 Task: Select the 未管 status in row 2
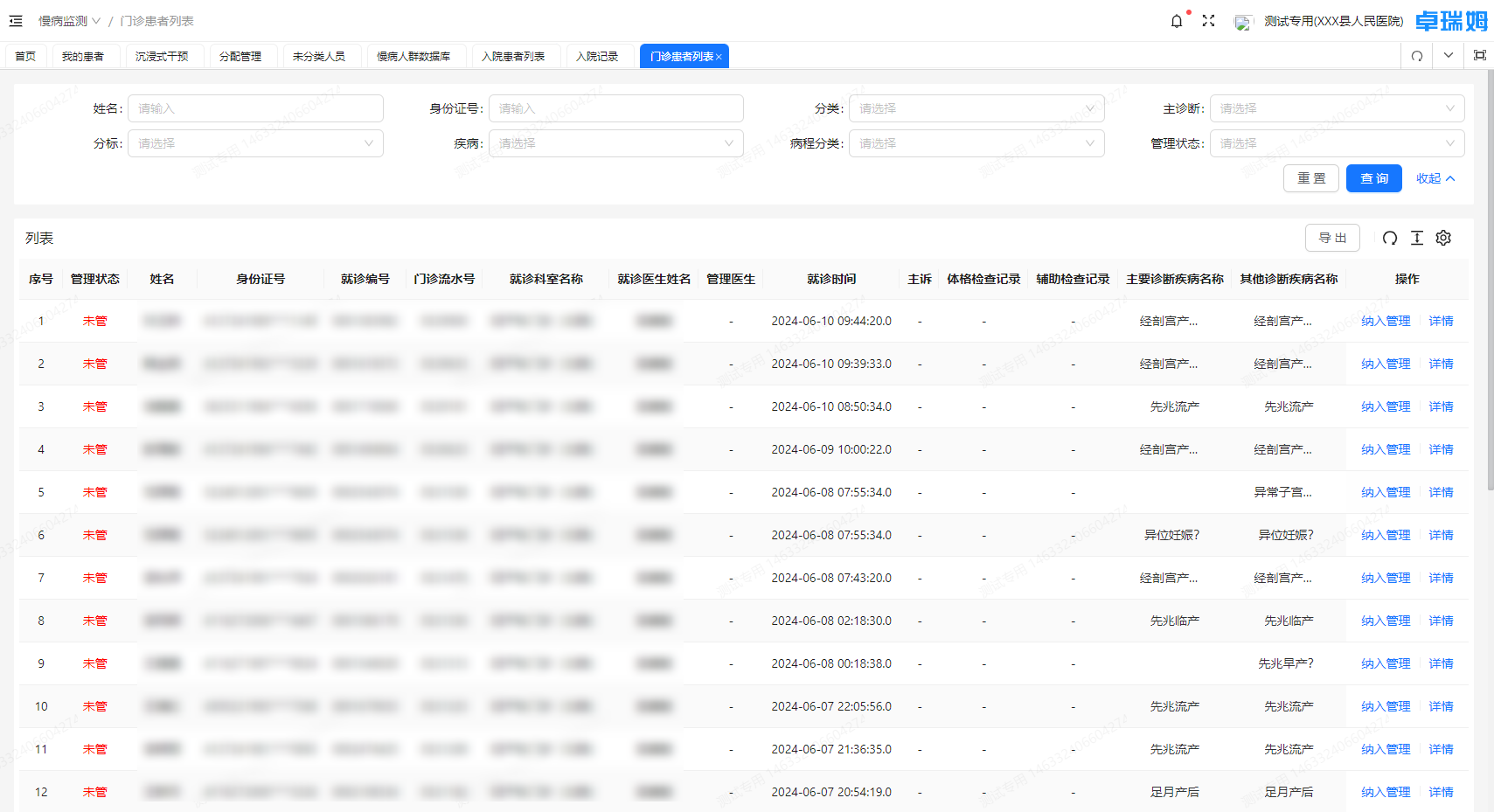pyautogui.click(x=95, y=364)
